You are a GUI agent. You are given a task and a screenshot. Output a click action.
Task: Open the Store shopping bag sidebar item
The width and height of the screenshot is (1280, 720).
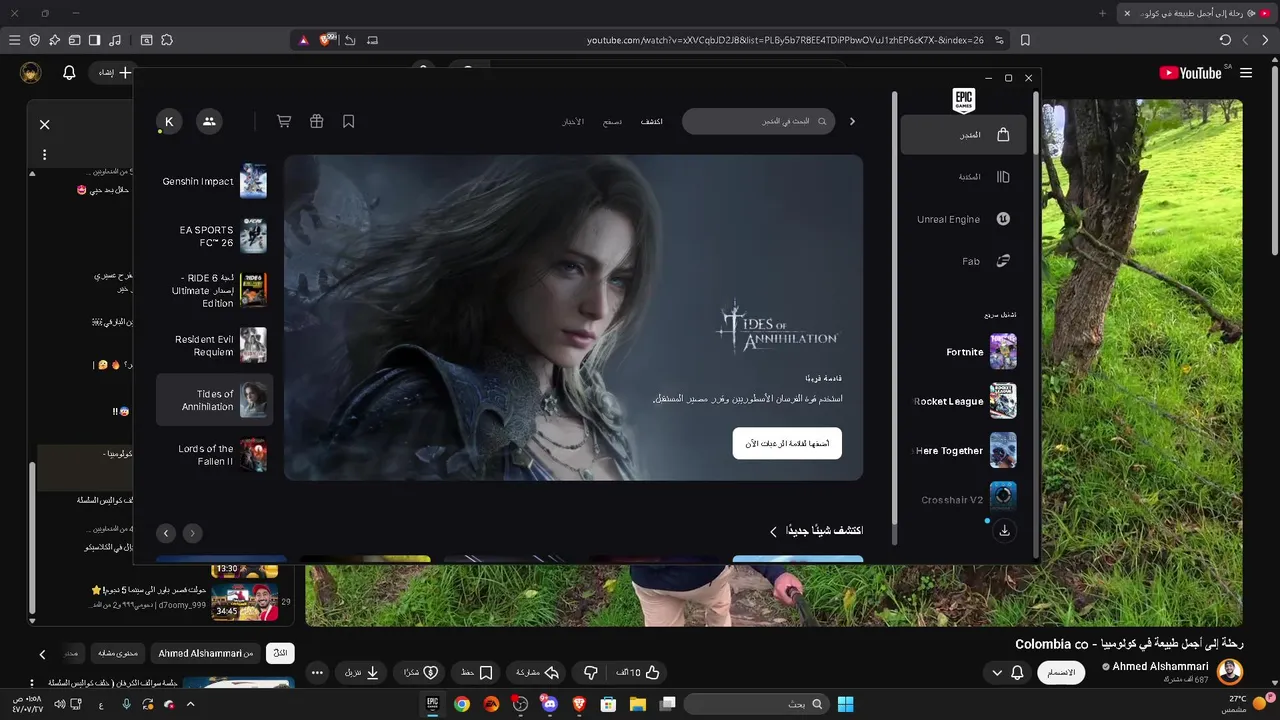963,135
